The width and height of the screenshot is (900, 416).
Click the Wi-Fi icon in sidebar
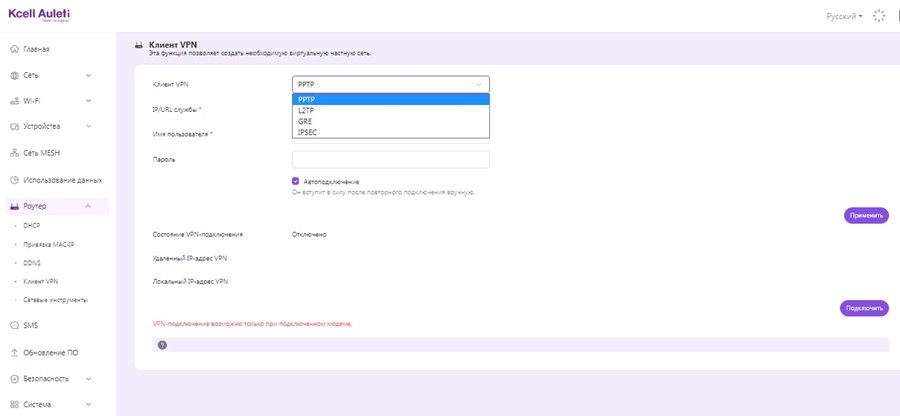coord(14,101)
